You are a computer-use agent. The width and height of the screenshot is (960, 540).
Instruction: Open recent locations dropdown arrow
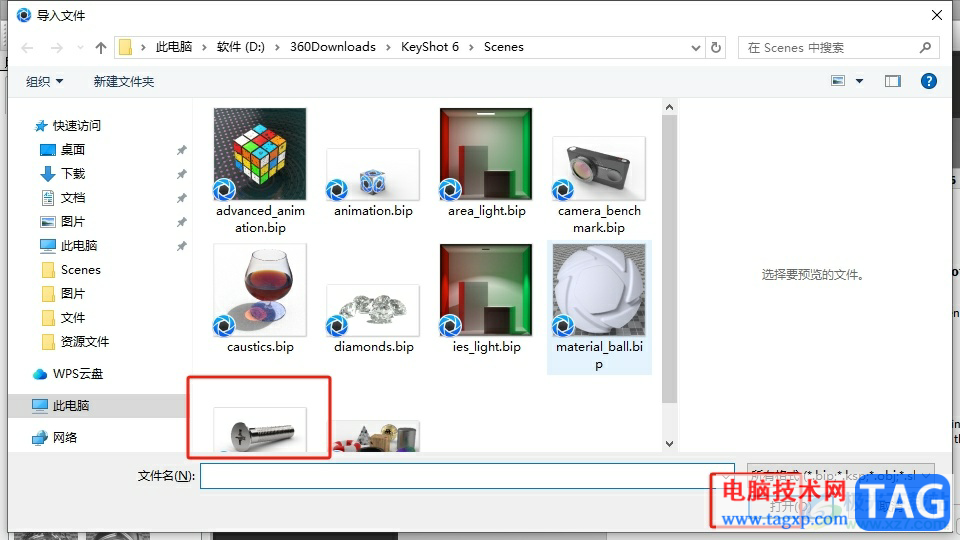pyautogui.click(x=80, y=48)
